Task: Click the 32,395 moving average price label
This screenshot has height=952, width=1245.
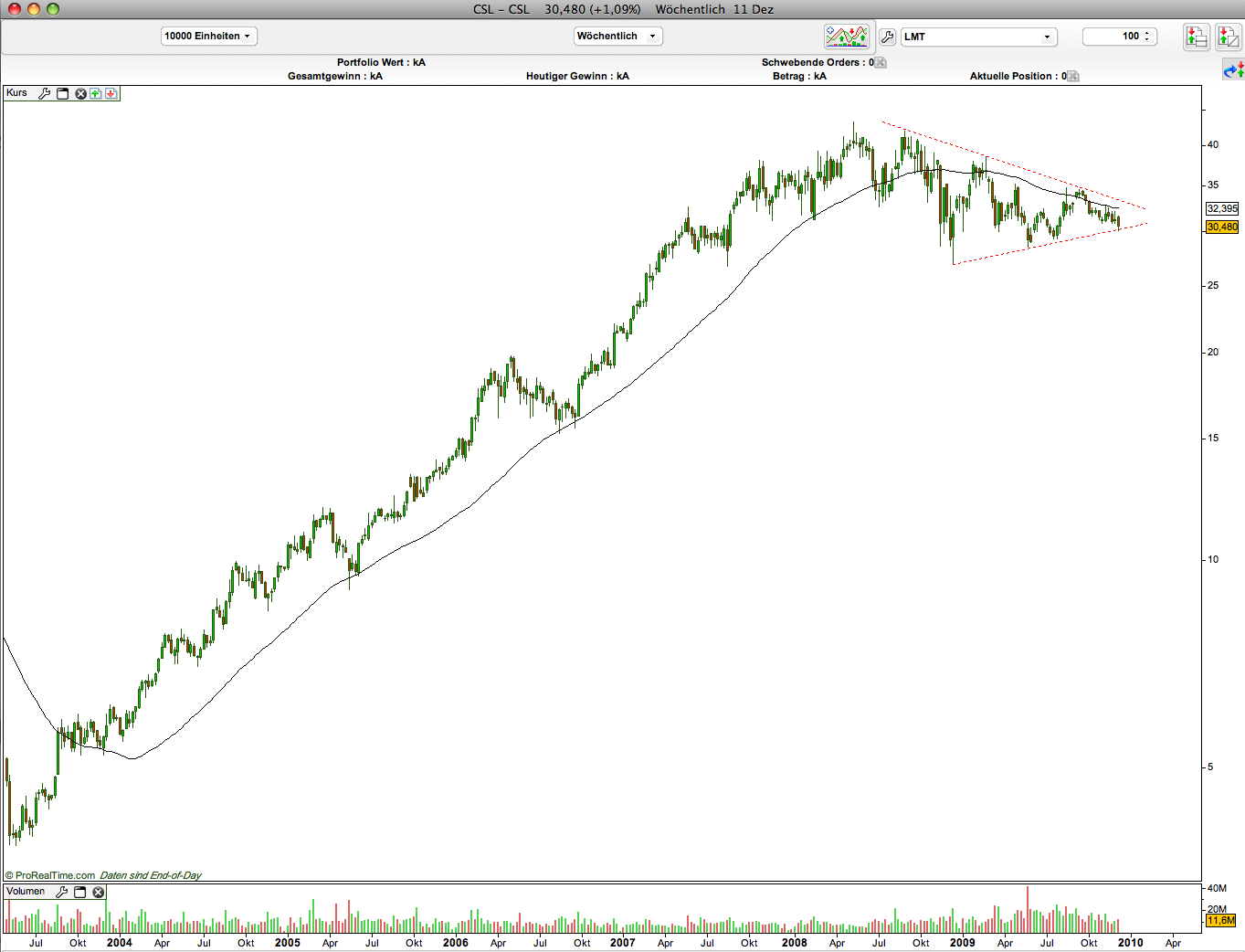Action: coord(1222,208)
